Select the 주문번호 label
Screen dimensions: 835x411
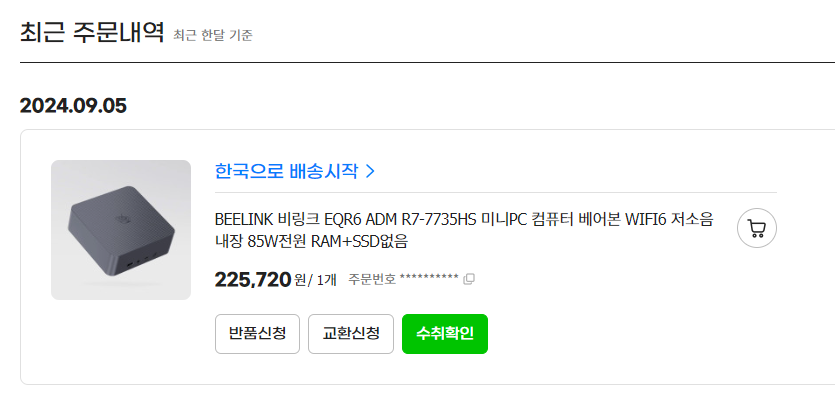(x=372, y=280)
